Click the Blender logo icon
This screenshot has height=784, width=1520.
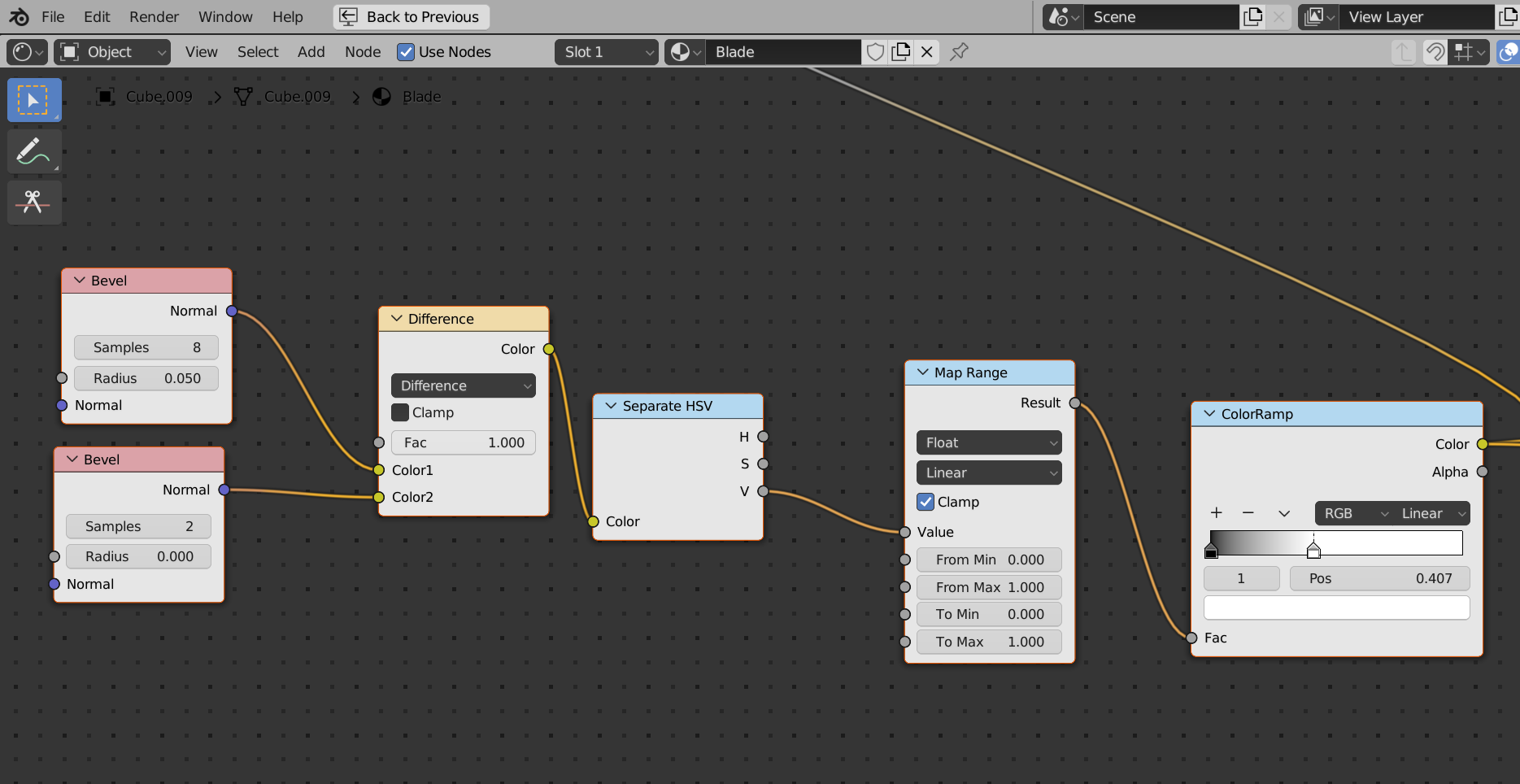[x=19, y=17]
